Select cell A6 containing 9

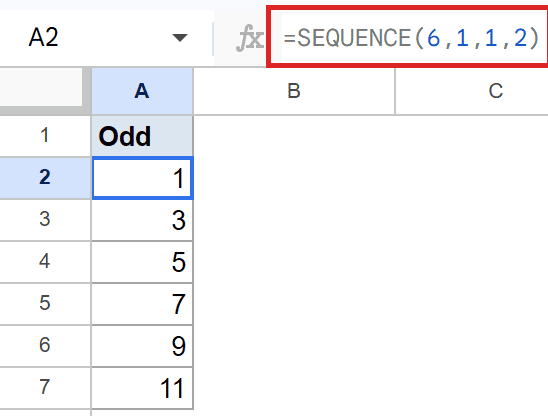tap(142, 346)
